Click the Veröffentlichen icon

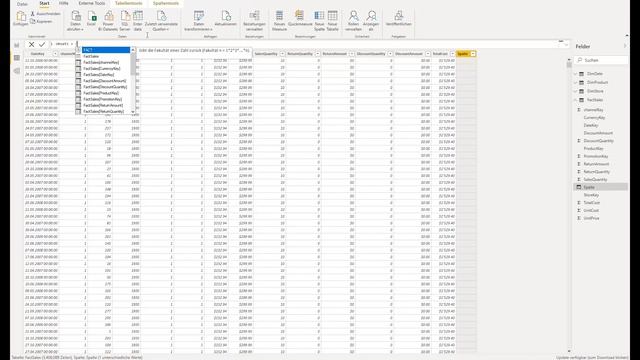(x=399, y=16)
